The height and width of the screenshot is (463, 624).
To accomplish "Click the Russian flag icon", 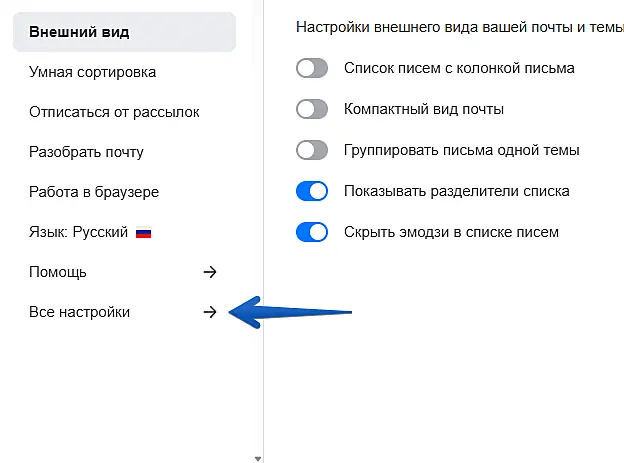I will (x=143, y=233).
